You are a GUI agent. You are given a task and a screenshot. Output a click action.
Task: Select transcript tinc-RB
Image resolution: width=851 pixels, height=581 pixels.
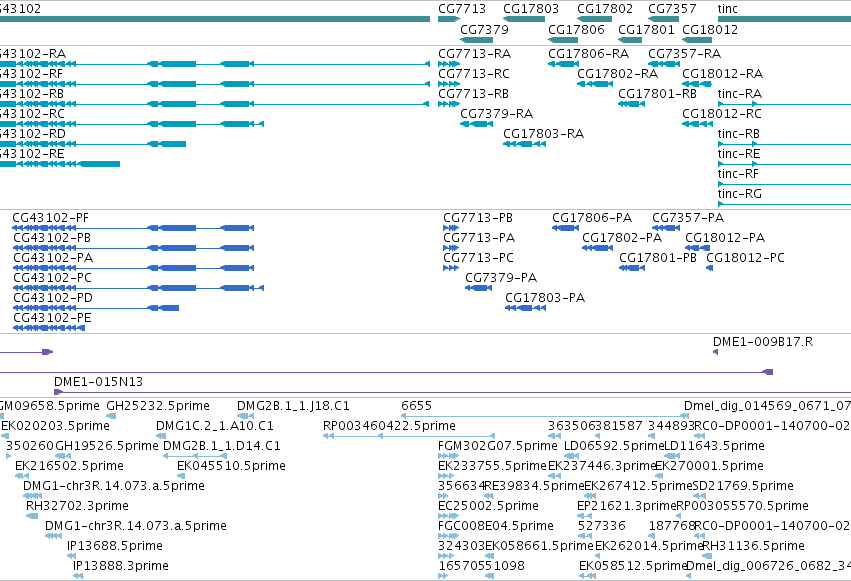(784, 144)
